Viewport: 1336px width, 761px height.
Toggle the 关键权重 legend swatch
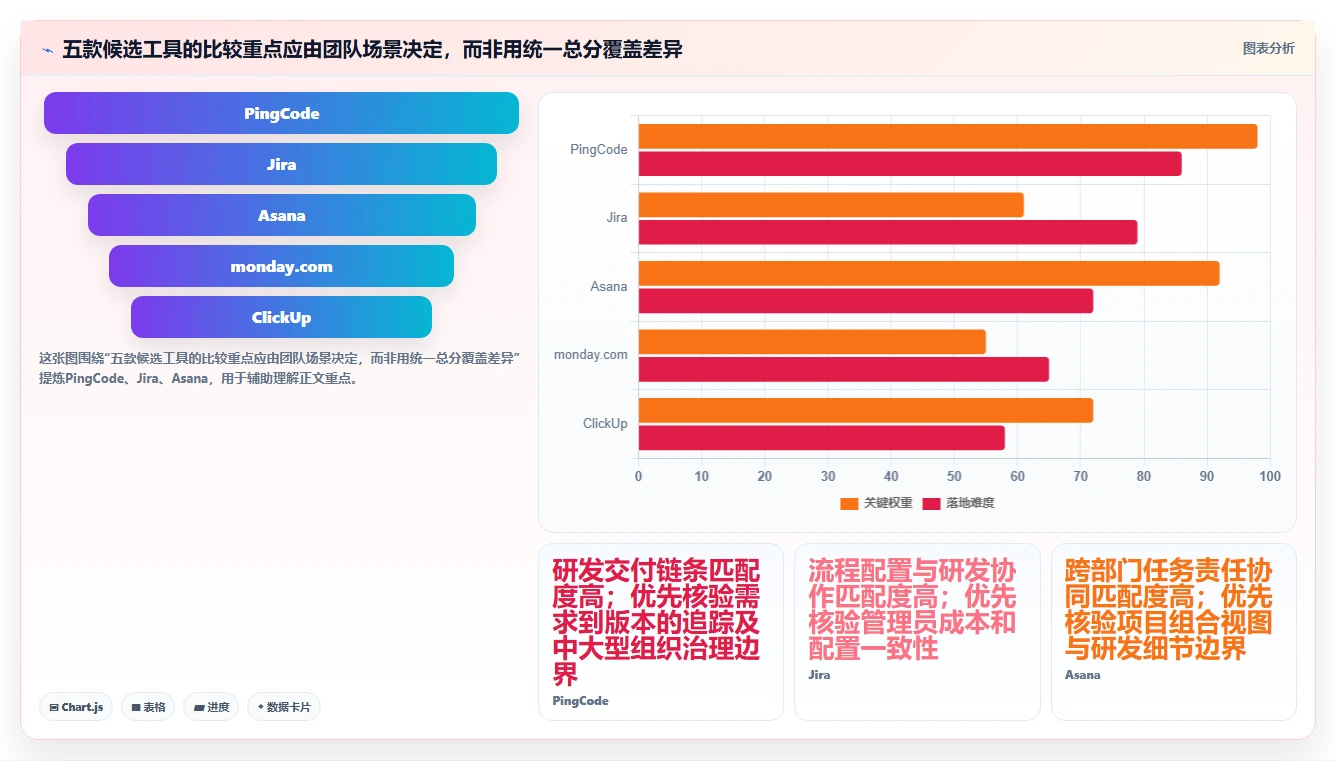click(849, 503)
